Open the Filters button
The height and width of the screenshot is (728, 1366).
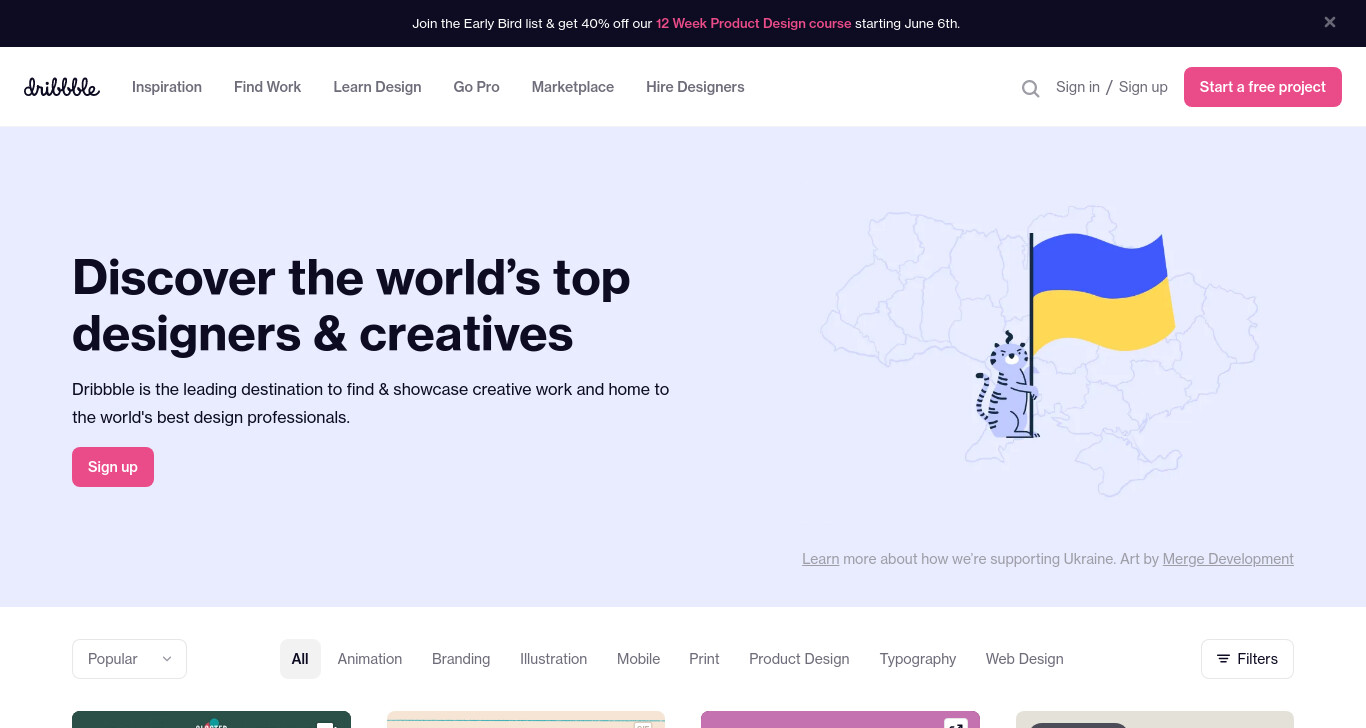tap(1247, 659)
